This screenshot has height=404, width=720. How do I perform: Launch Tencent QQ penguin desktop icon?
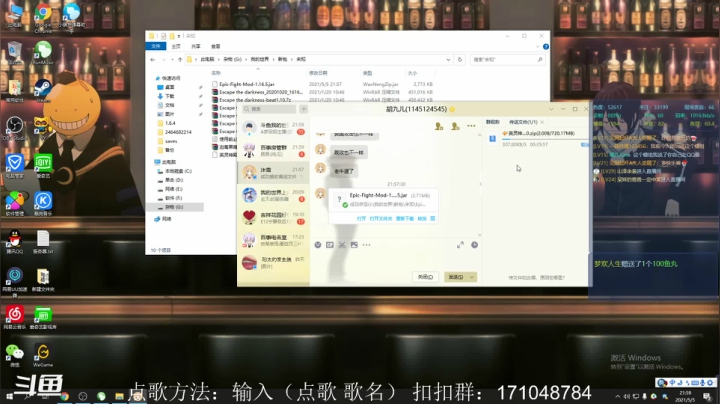click(15, 241)
